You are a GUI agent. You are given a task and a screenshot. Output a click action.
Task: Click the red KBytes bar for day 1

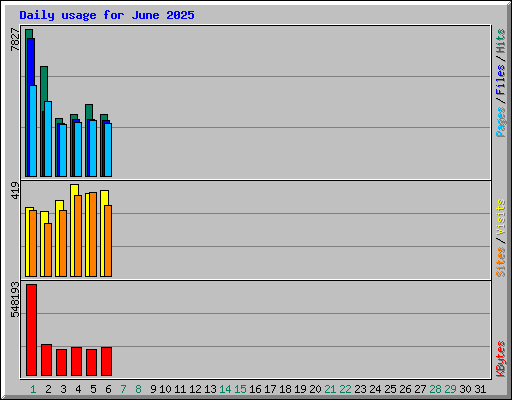pyautogui.click(x=32, y=330)
